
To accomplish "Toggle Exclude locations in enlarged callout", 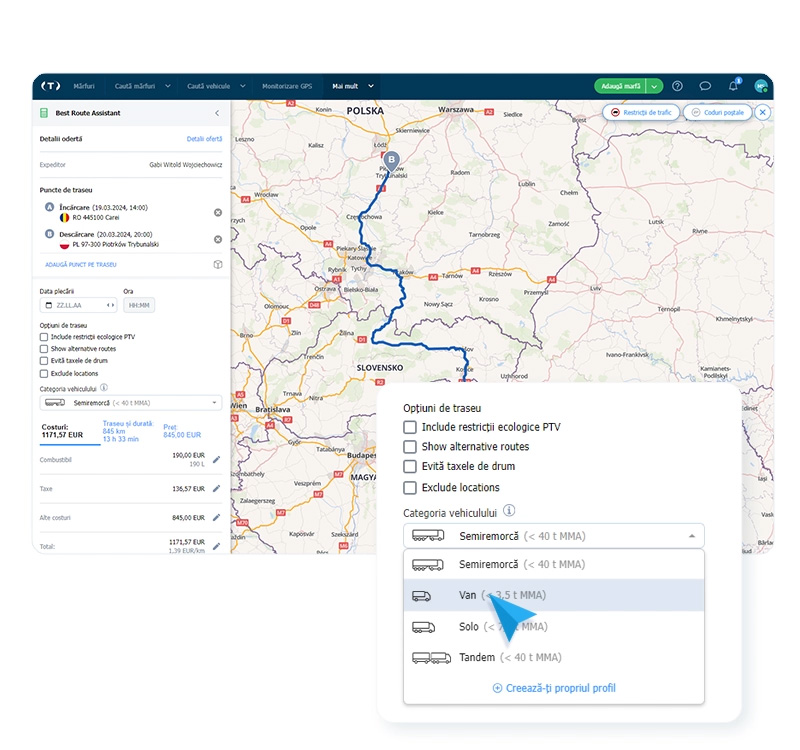I will pos(410,488).
